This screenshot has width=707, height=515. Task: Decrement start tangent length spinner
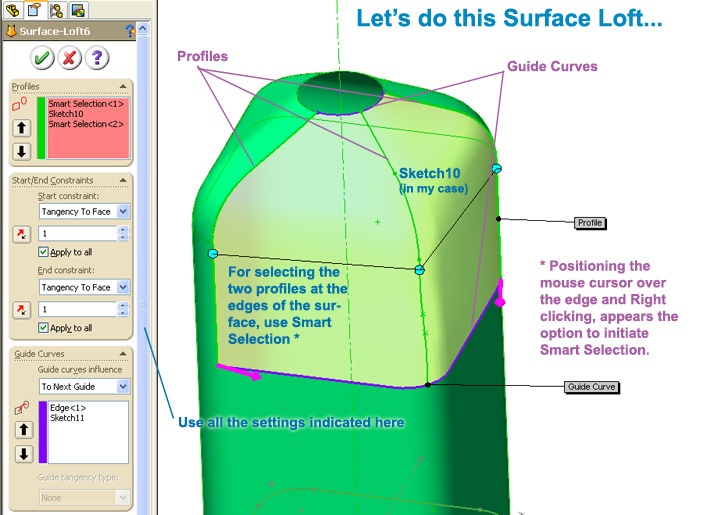(123, 238)
